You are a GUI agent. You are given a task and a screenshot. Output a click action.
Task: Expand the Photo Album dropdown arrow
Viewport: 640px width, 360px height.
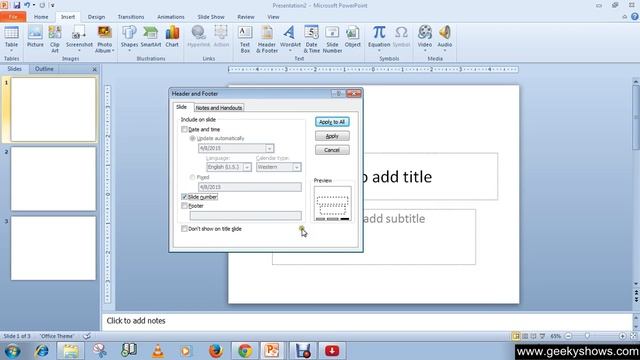point(113,51)
